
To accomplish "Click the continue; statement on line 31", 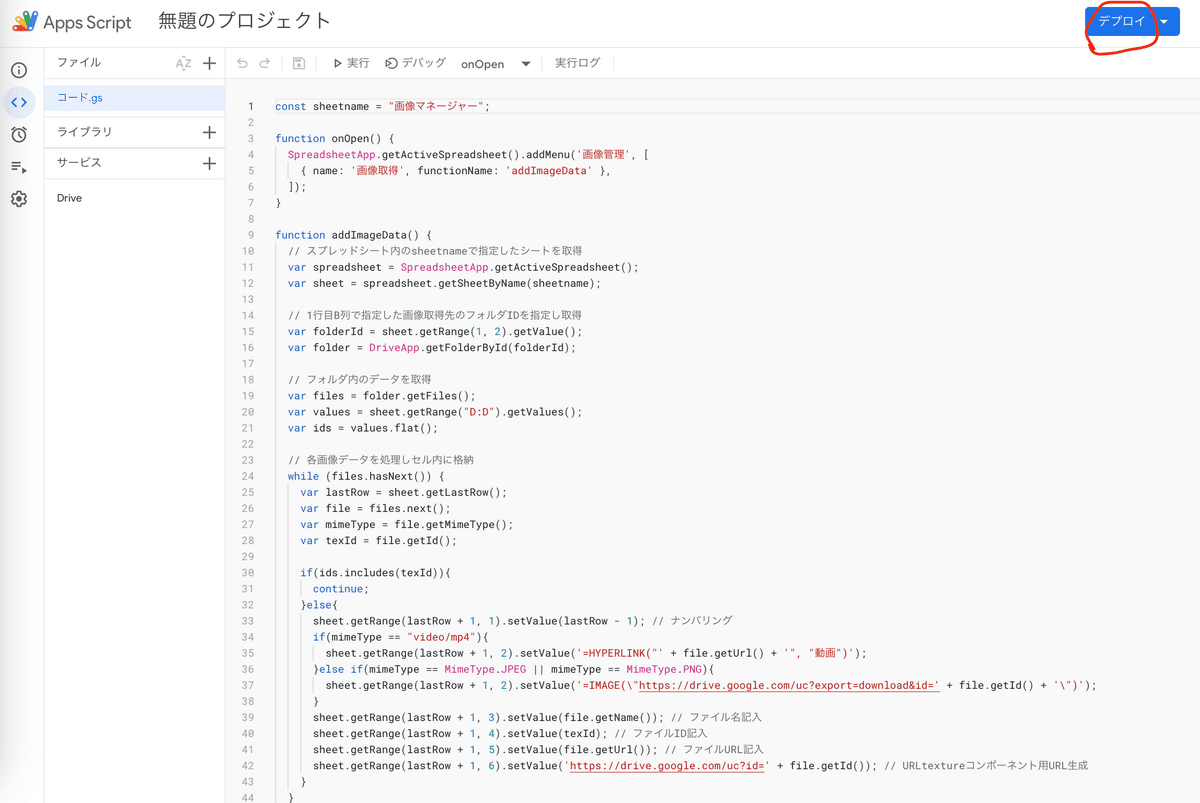I will coord(341,589).
